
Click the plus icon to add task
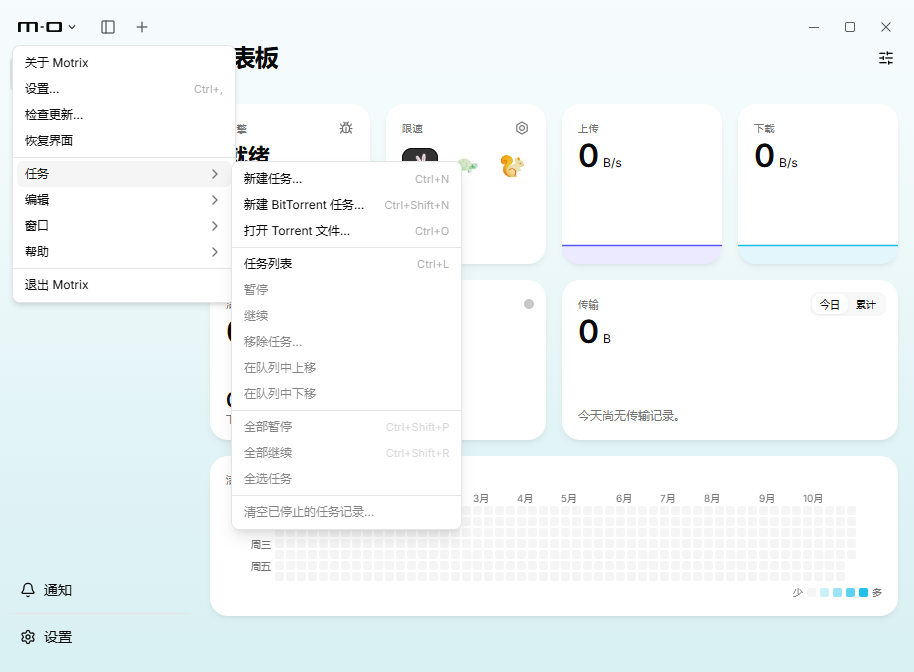click(x=142, y=27)
